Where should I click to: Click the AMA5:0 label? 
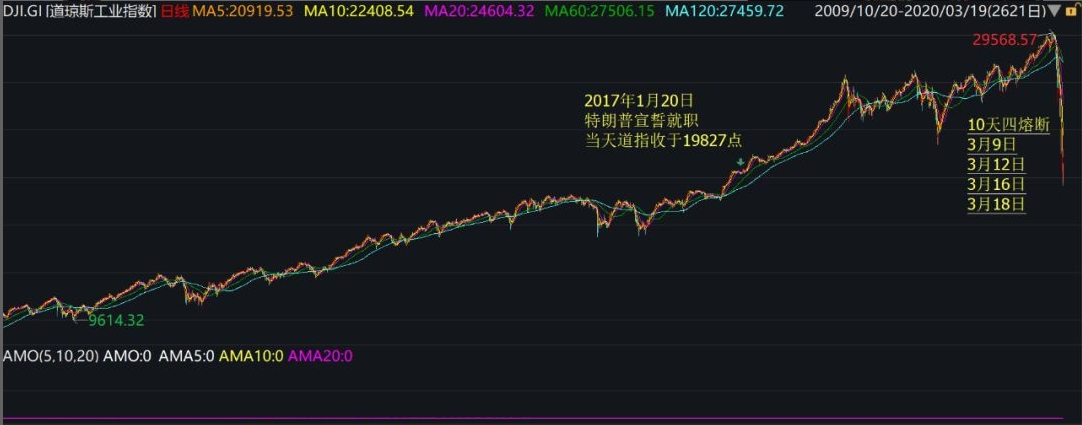click(x=187, y=356)
